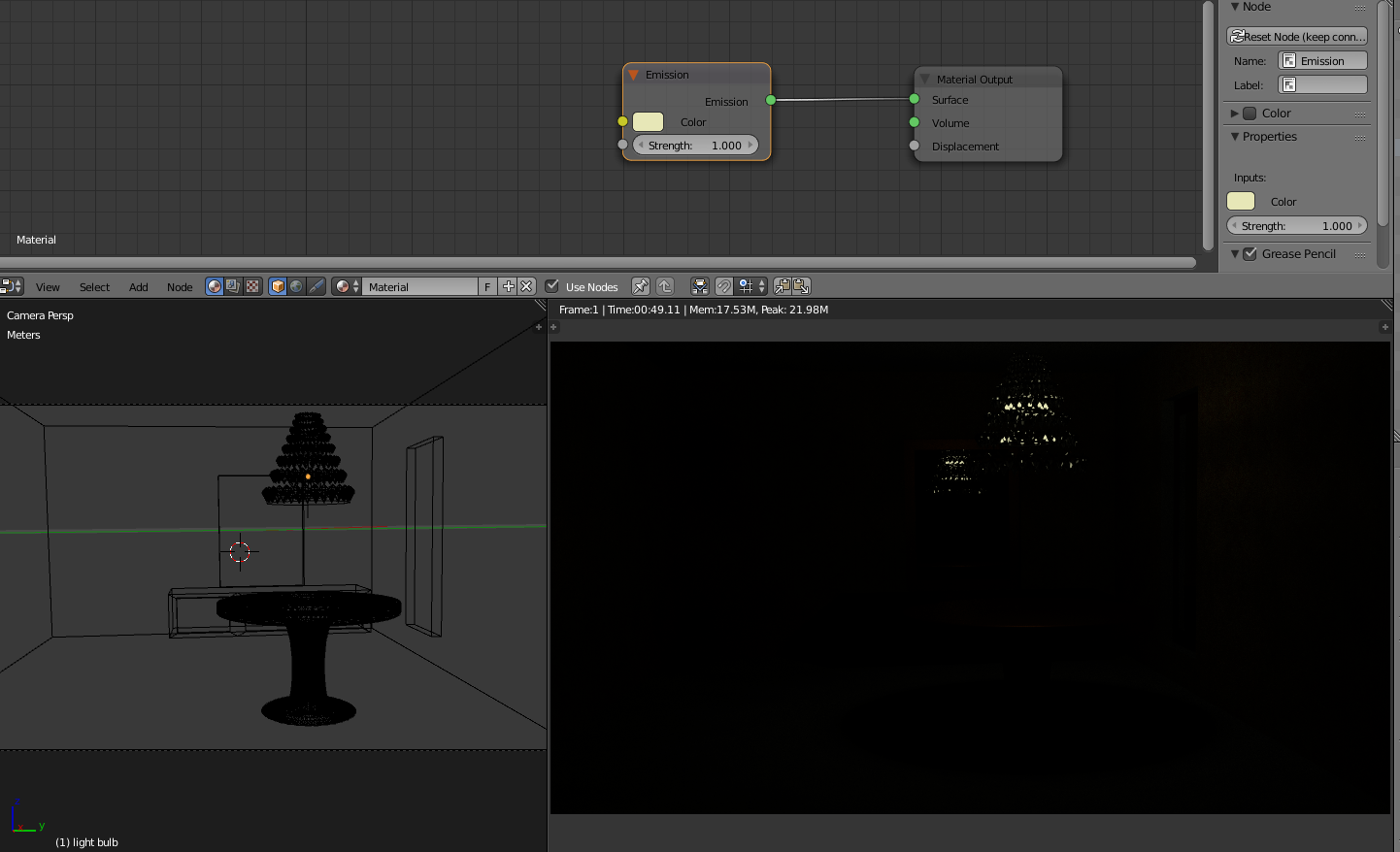Click Reset Node (keep connections) button
The height and width of the screenshot is (852, 1400).
[x=1297, y=36]
